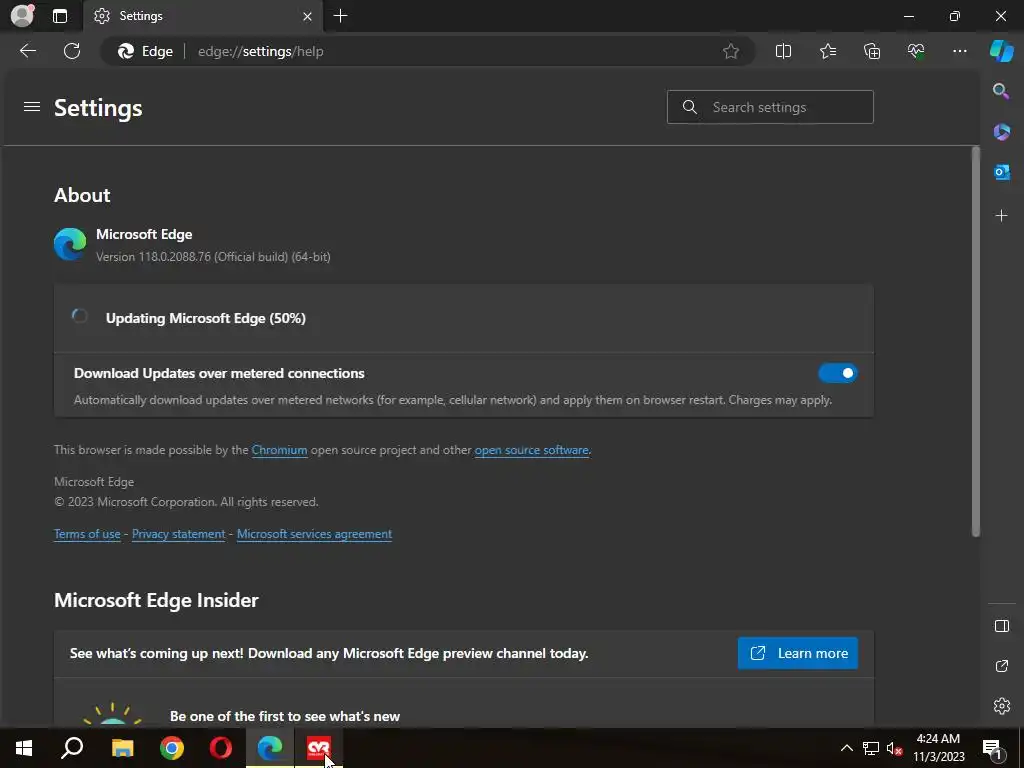The image size is (1024, 768).
Task: Add this page to favorites star
Action: (731, 51)
